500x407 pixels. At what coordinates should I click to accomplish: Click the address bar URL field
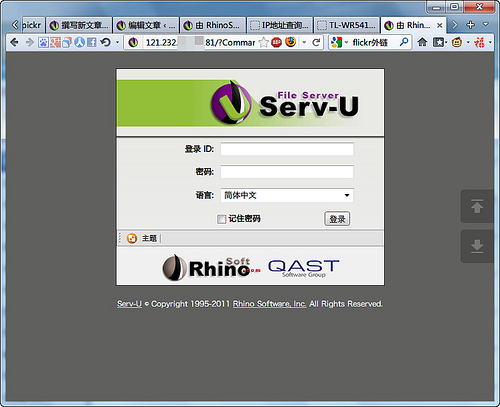pyautogui.click(x=201, y=43)
